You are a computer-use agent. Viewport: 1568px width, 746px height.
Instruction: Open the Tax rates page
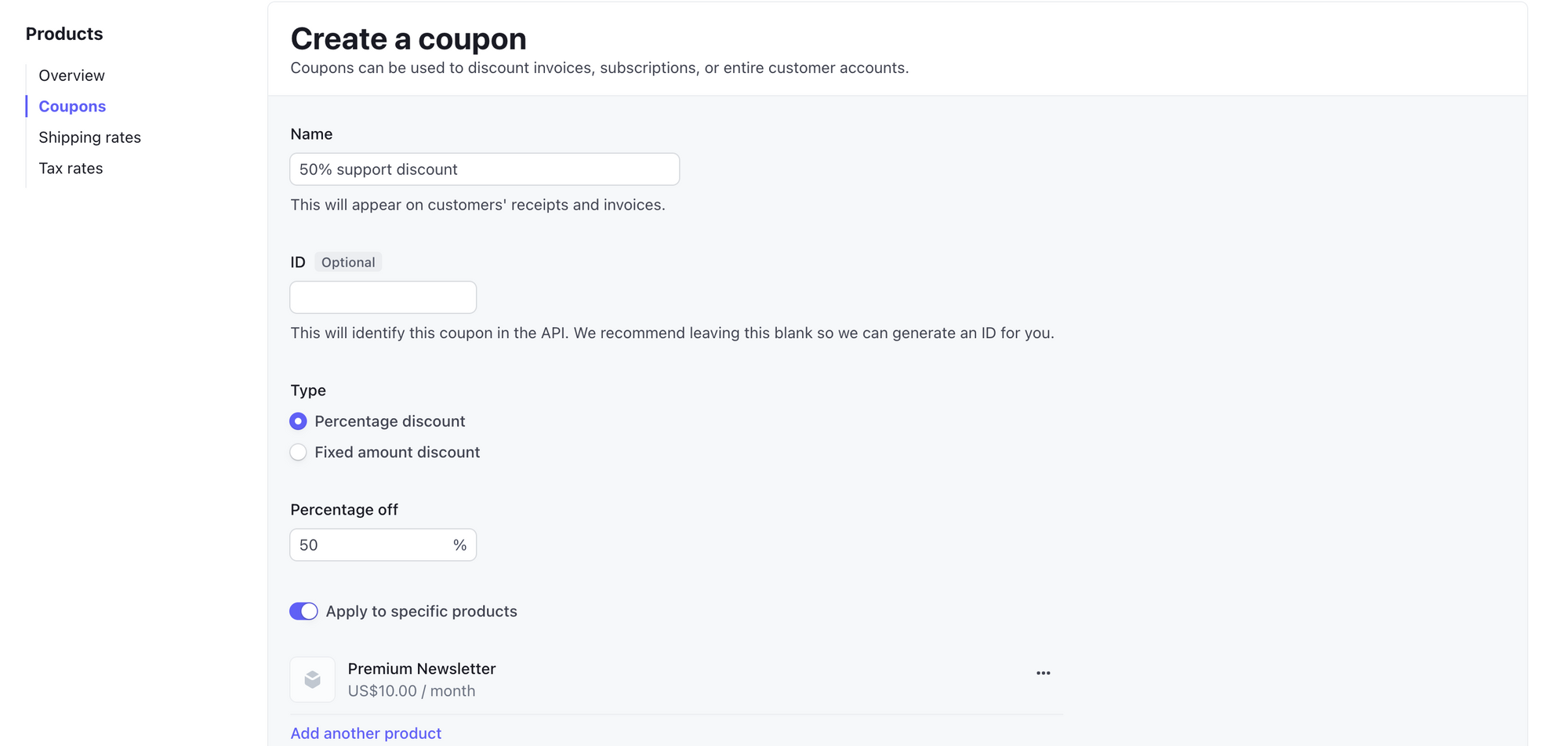point(71,169)
